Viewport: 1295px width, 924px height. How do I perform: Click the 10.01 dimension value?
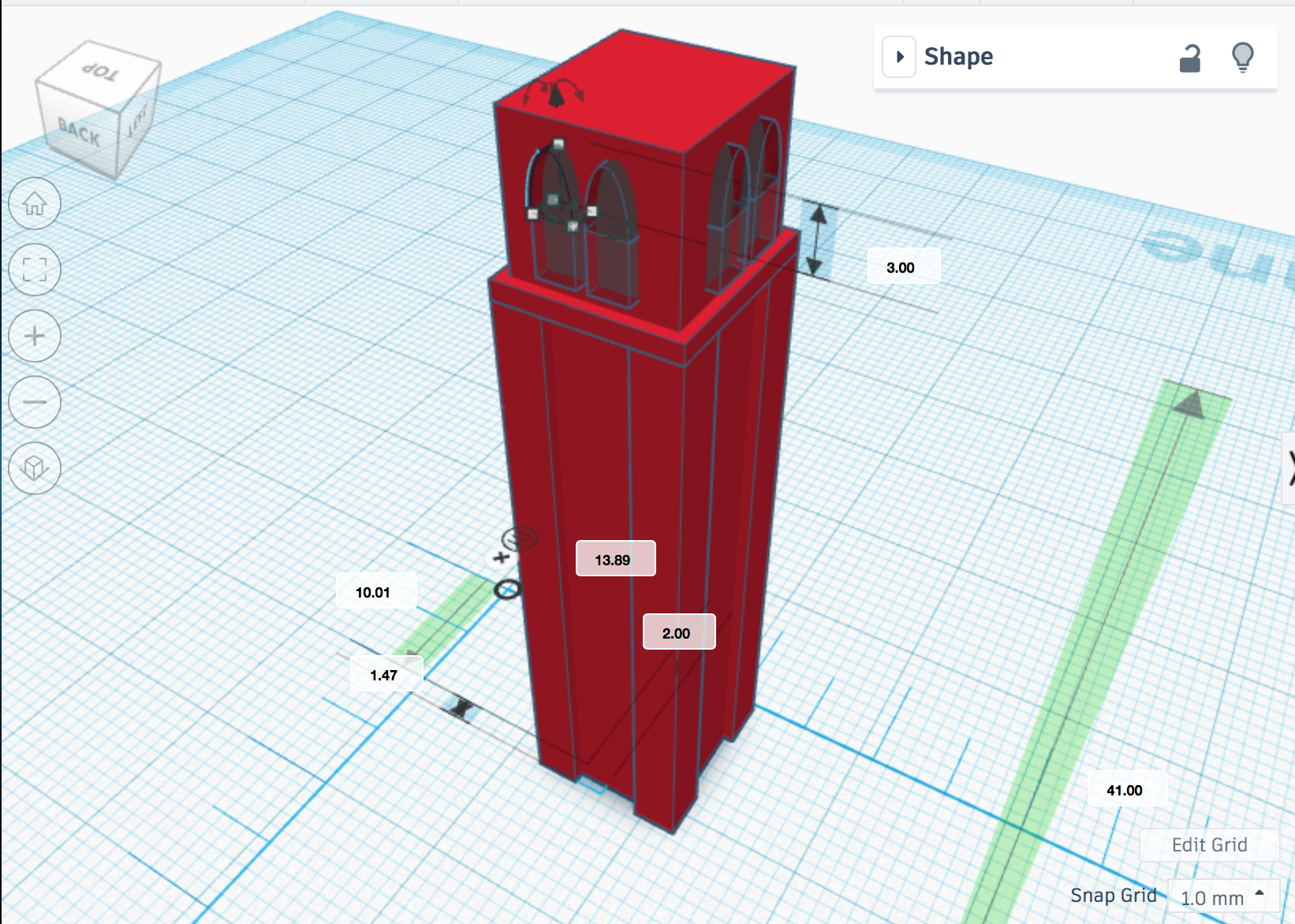(x=375, y=591)
